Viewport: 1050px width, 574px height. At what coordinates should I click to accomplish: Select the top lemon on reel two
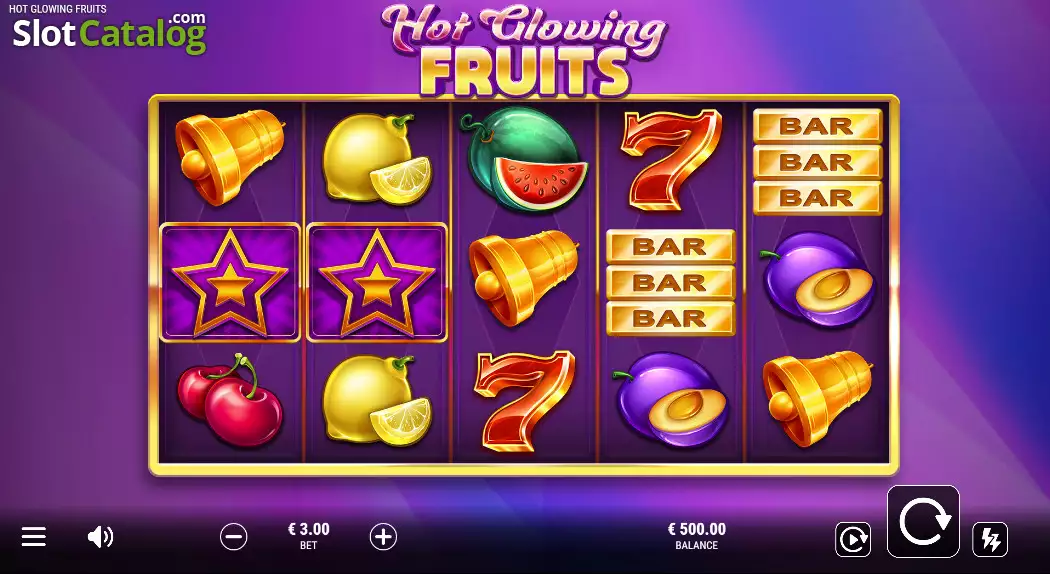(377, 159)
